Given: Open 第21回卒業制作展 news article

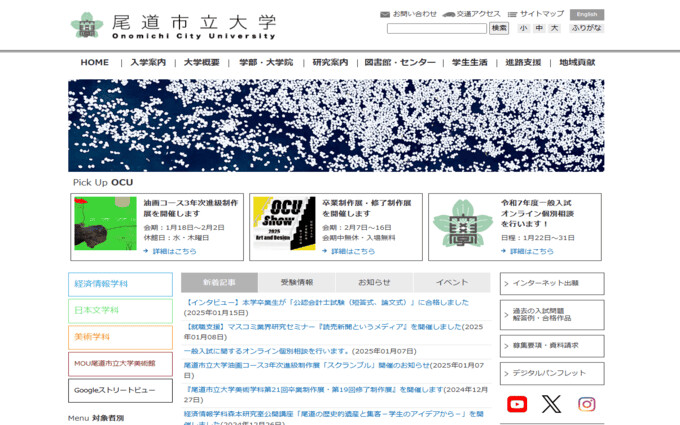Looking at the screenshot, I should tap(314, 390).
